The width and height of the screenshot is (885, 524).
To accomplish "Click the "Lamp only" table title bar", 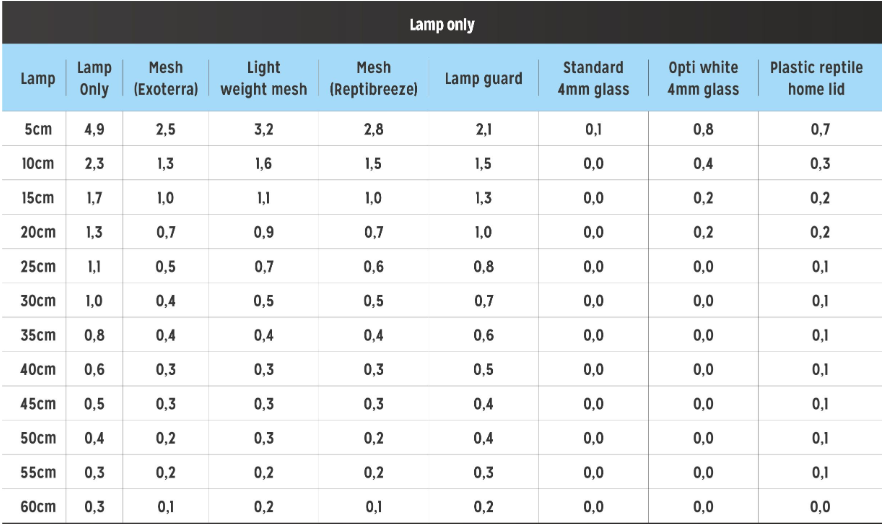I will click(442, 25).
